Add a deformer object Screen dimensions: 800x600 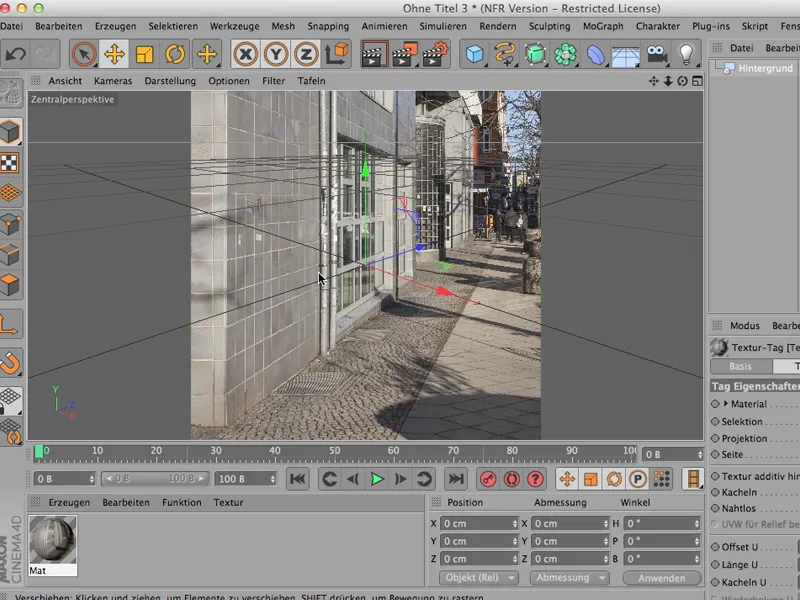click(x=595, y=54)
